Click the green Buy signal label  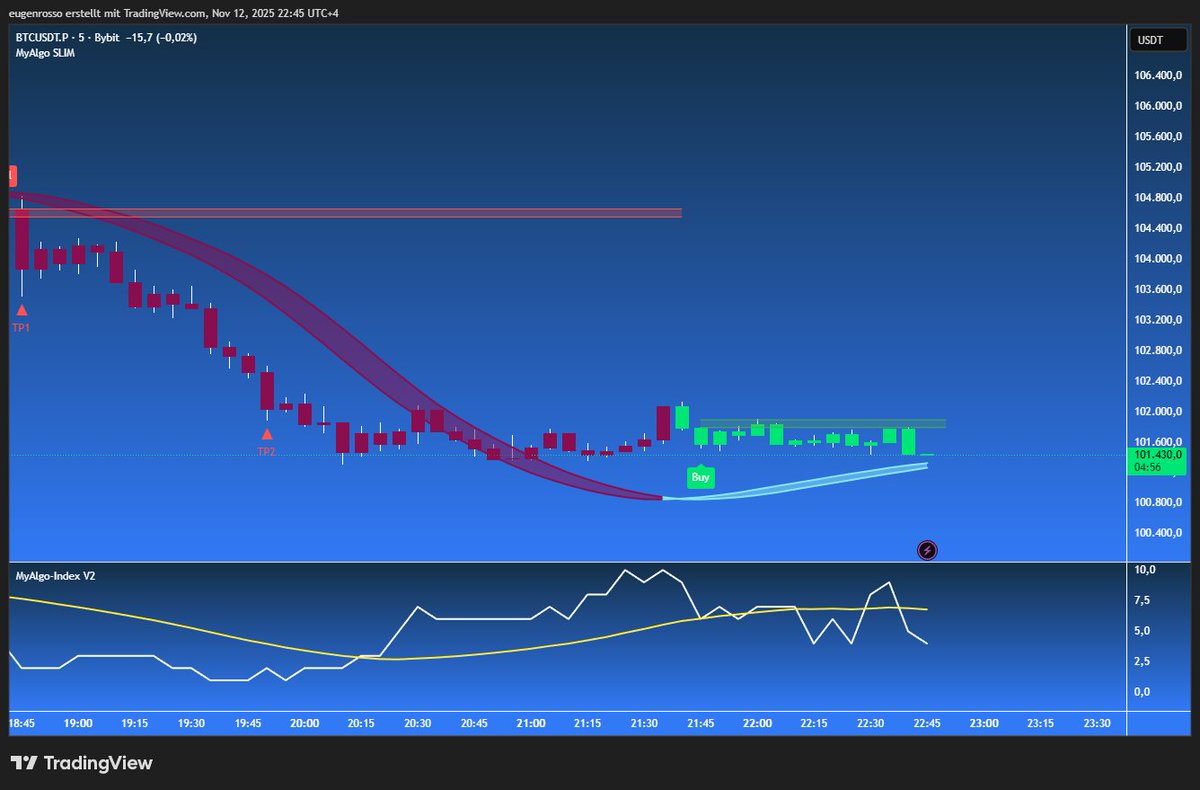coord(700,477)
